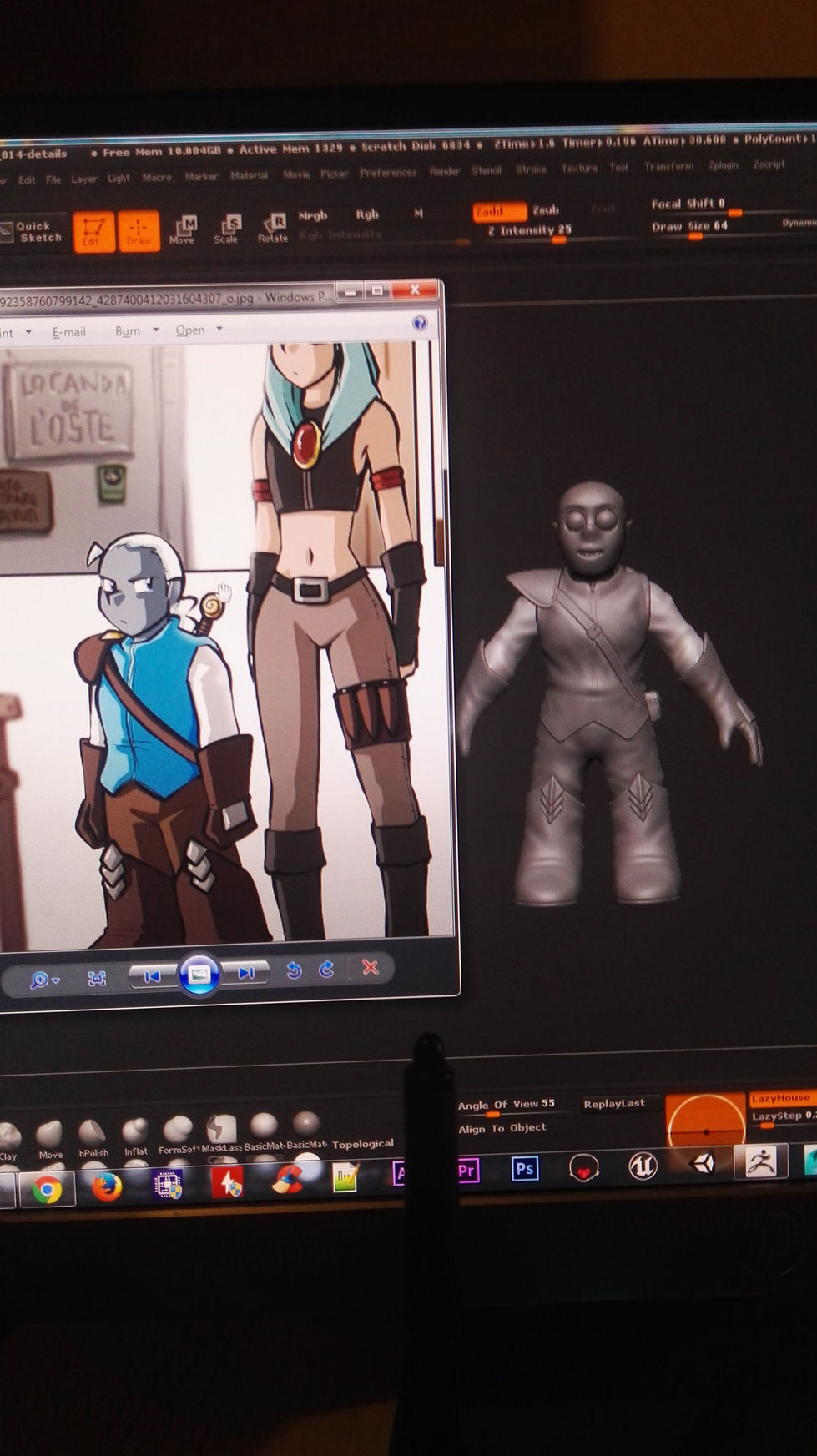Open the ZBrush Preferences menu
The width and height of the screenshot is (817, 1456).
pyautogui.click(x=388, y=173)
